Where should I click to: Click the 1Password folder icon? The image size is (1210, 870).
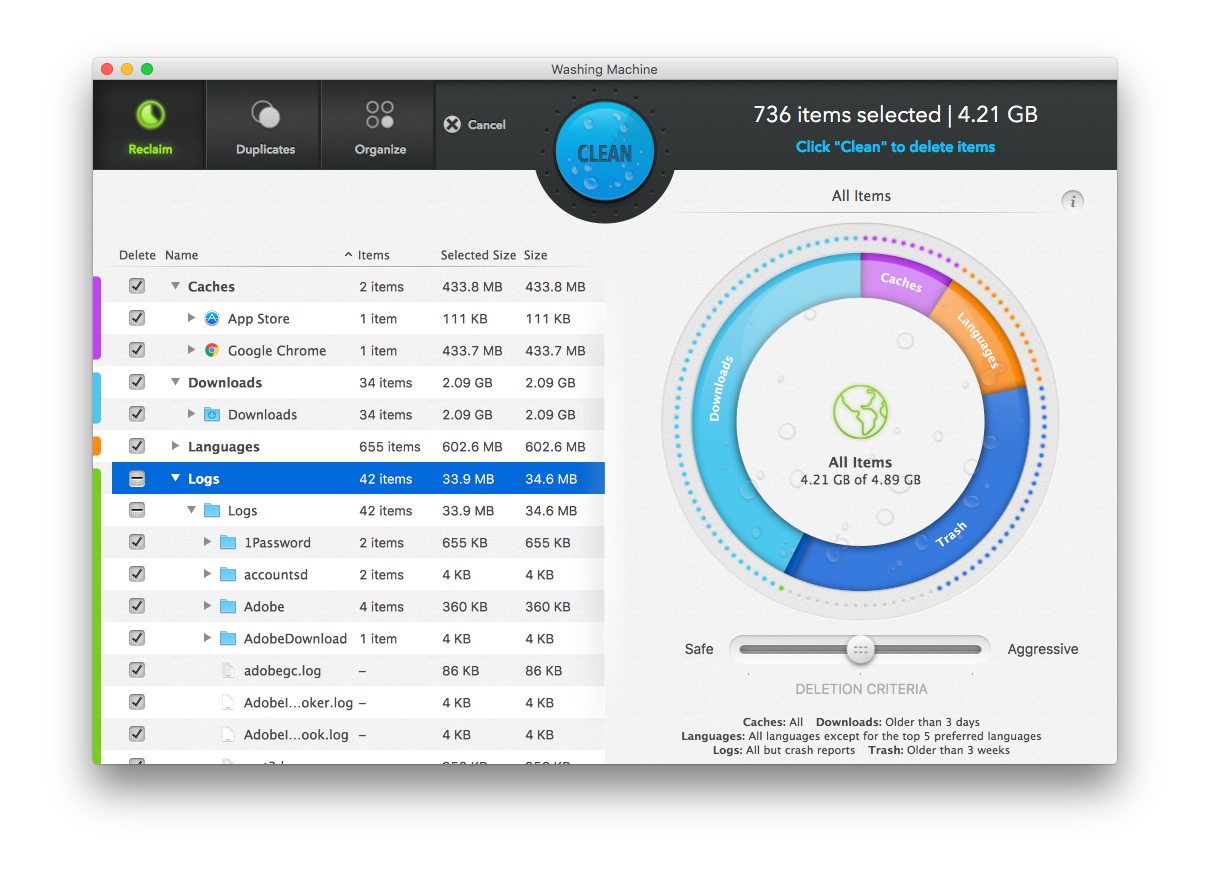(228, 543)
